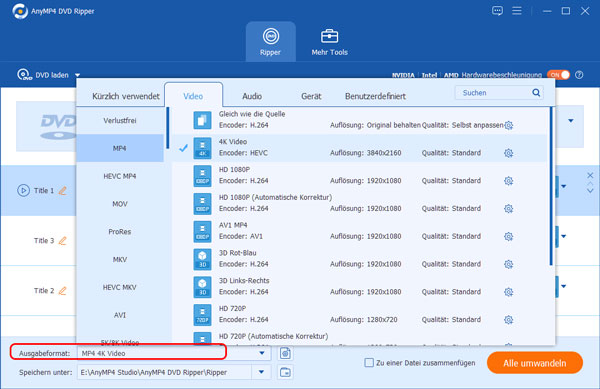The height and width of the screenshot is (389, 600).
Task: Expand Title 2 format dropdown arrow
Action: [564, 286]
